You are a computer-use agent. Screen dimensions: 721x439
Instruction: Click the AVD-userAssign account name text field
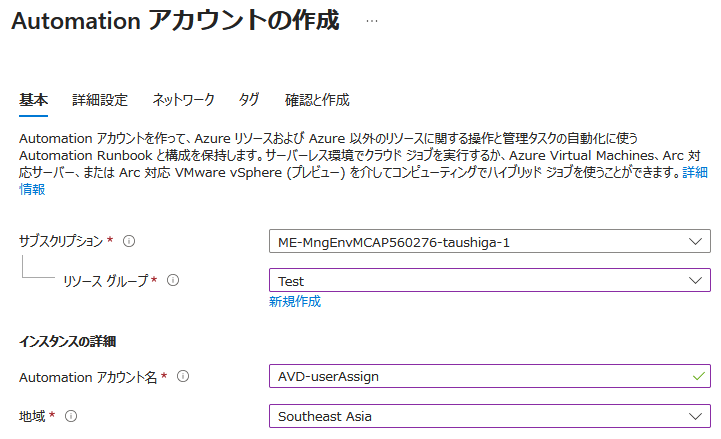480,376
